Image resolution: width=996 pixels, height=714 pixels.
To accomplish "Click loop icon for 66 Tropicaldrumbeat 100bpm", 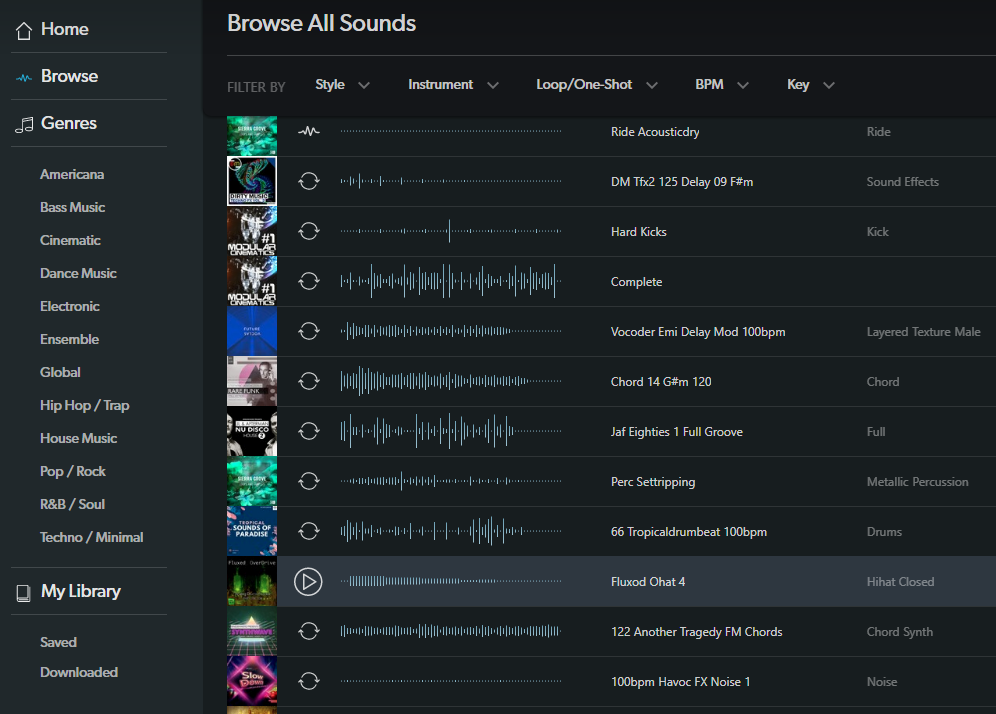I will [x=309, y=531].
